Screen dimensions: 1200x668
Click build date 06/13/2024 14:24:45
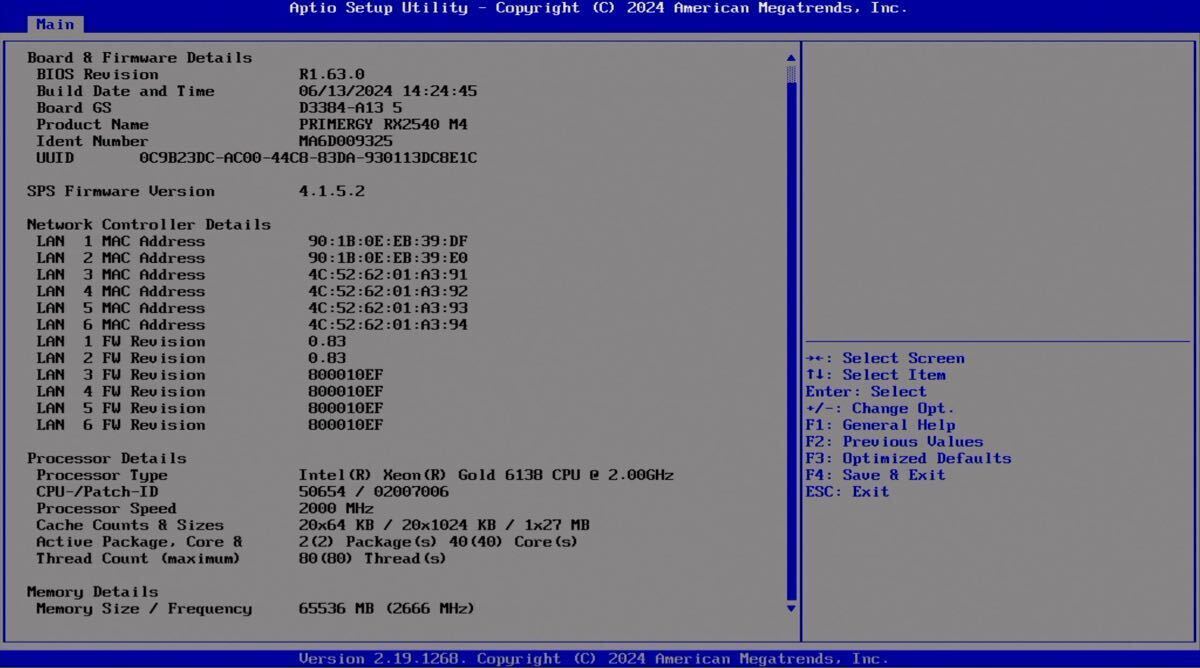[x=388, y=91]
